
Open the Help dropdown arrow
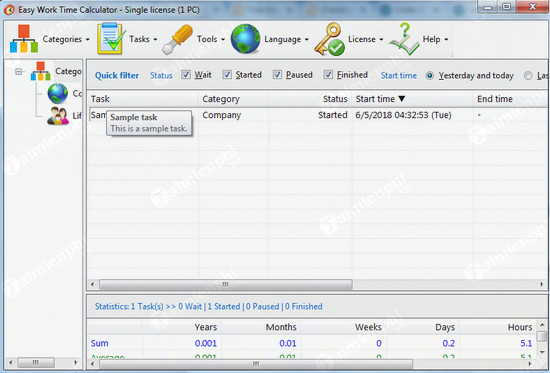click(x=446, y=40)
